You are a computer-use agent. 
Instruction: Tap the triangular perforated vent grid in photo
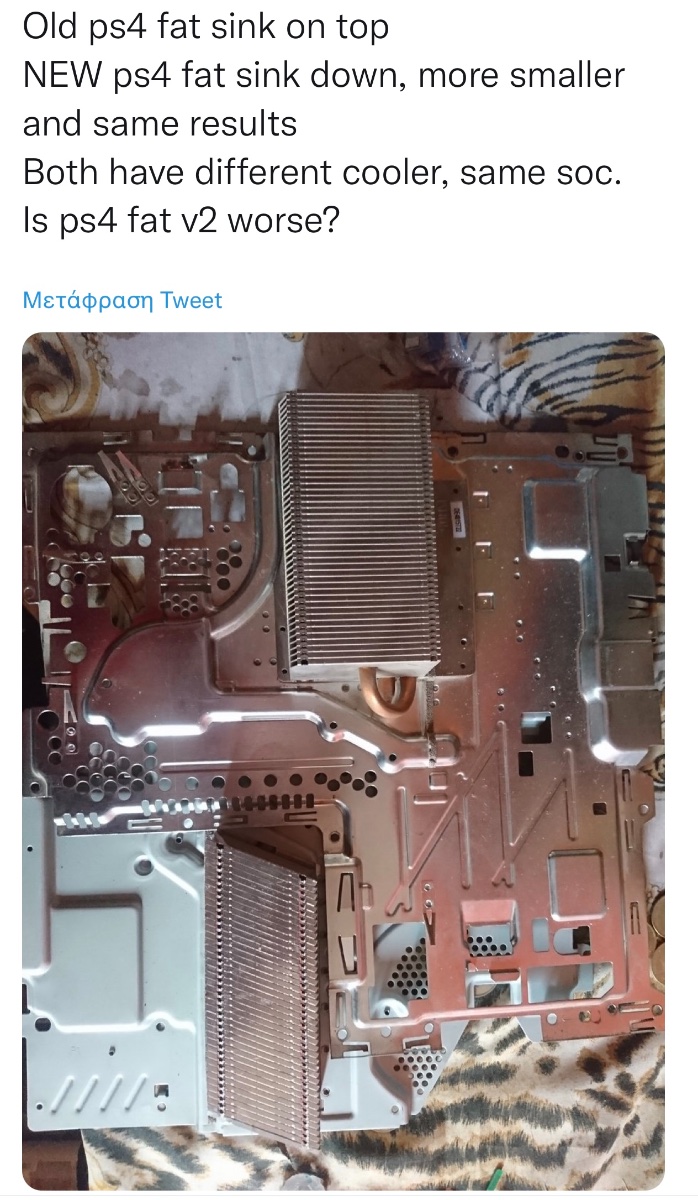[x=408, y=965]
